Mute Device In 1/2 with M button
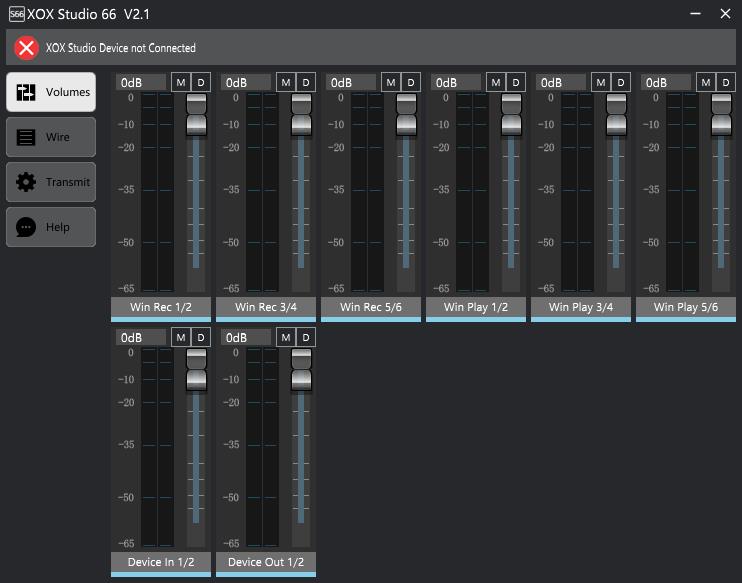 click(181, 337)
